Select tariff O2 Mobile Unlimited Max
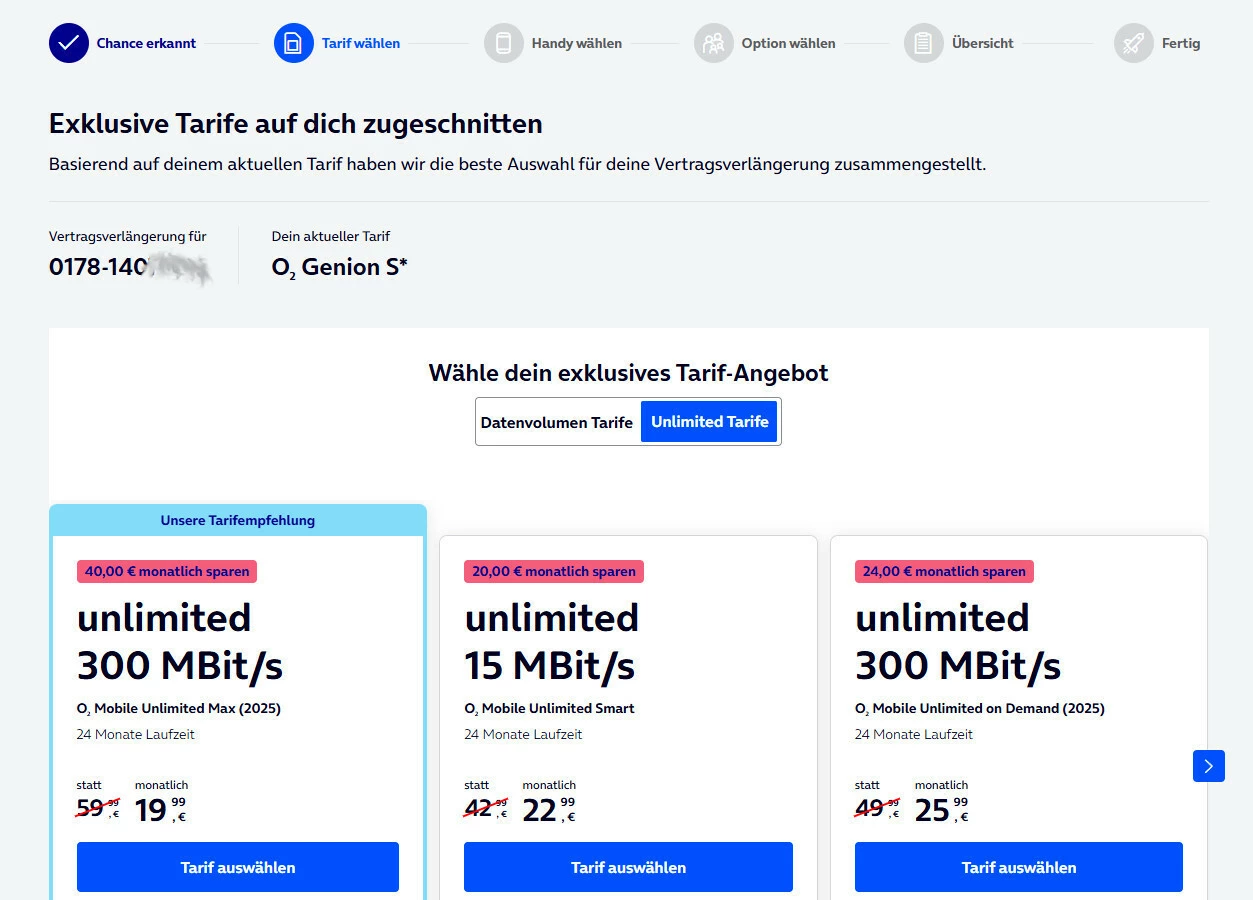1253x900 pixels. coord(237,867)
